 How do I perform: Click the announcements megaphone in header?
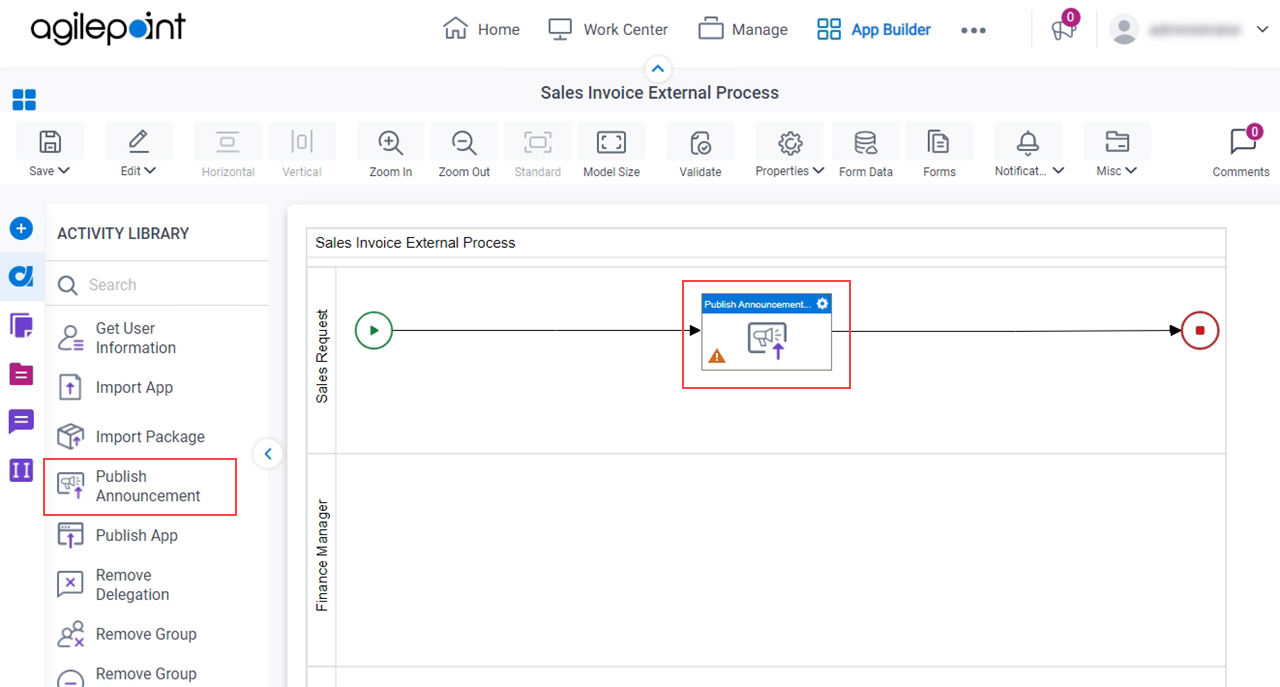pos(1062,30)
